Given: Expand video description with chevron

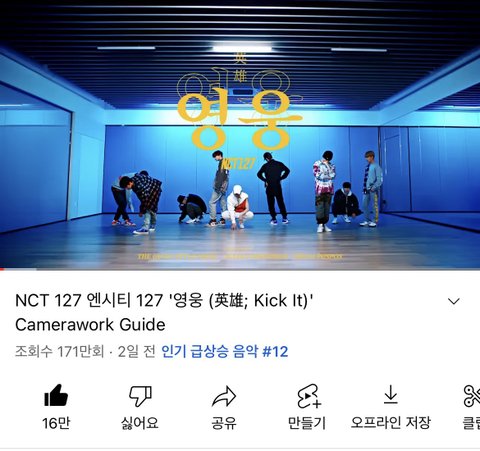Looking at the screenshot, I should tap(454, 301).
